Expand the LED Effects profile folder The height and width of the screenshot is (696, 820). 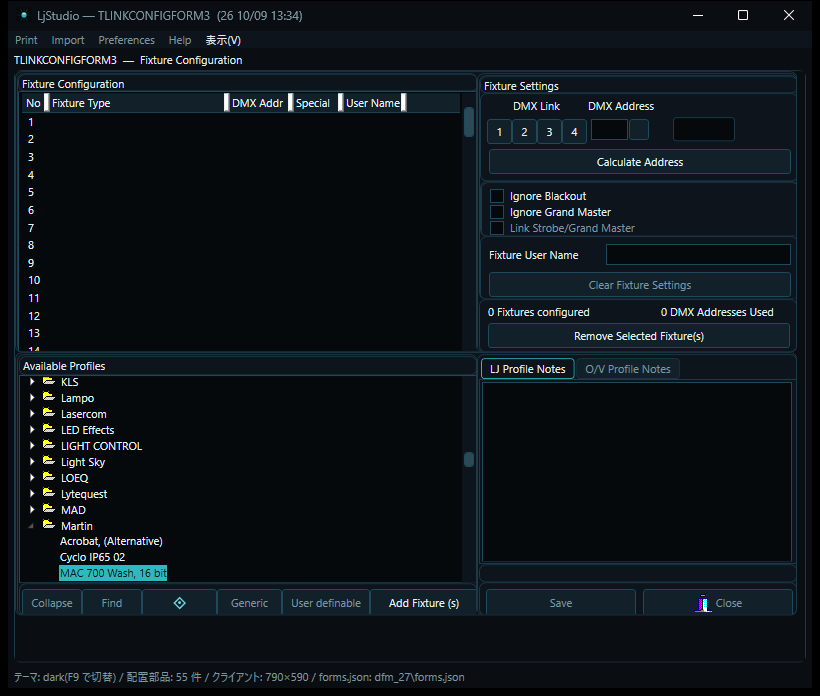32,430
